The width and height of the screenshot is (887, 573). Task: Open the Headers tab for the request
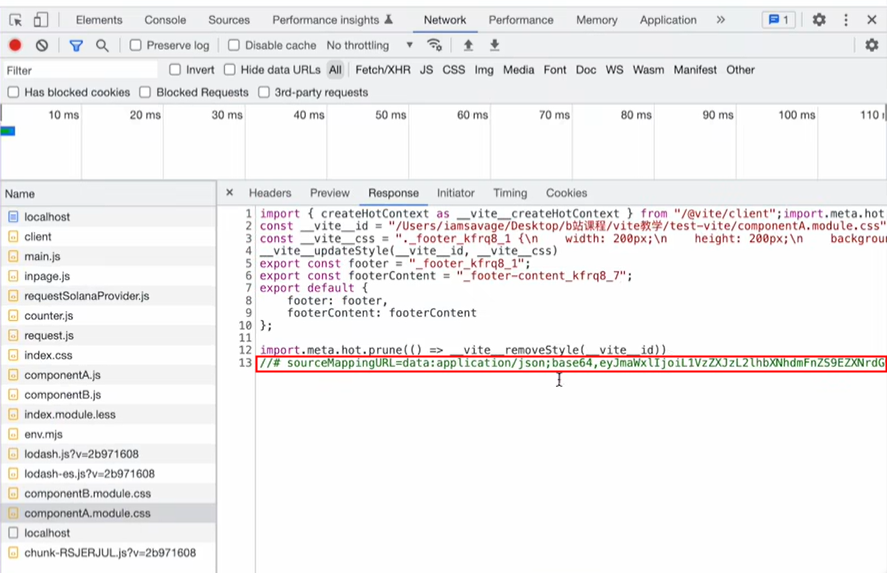tap(270, 193)
